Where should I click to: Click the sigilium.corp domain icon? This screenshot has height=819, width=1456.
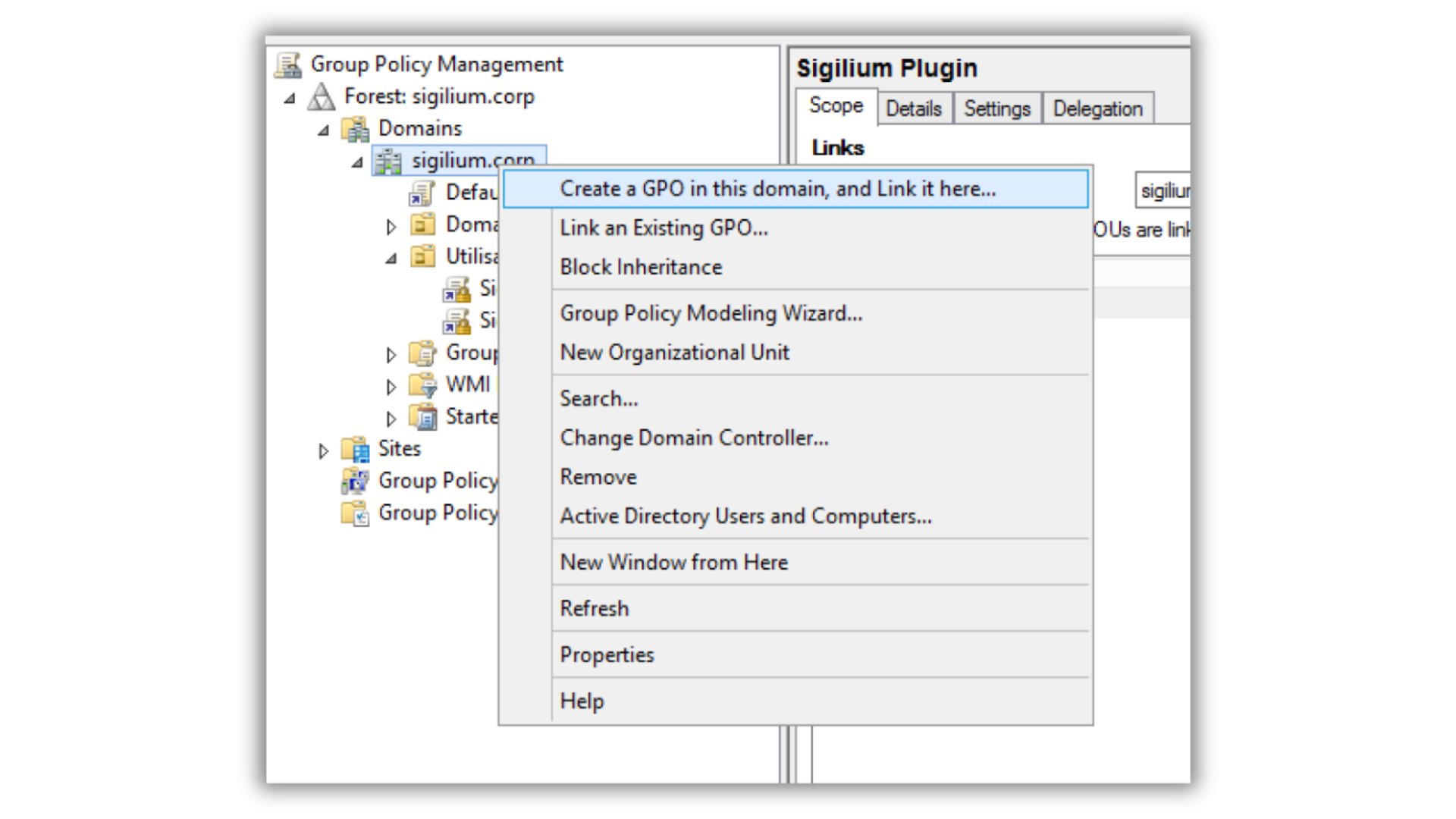coord(388,161)
